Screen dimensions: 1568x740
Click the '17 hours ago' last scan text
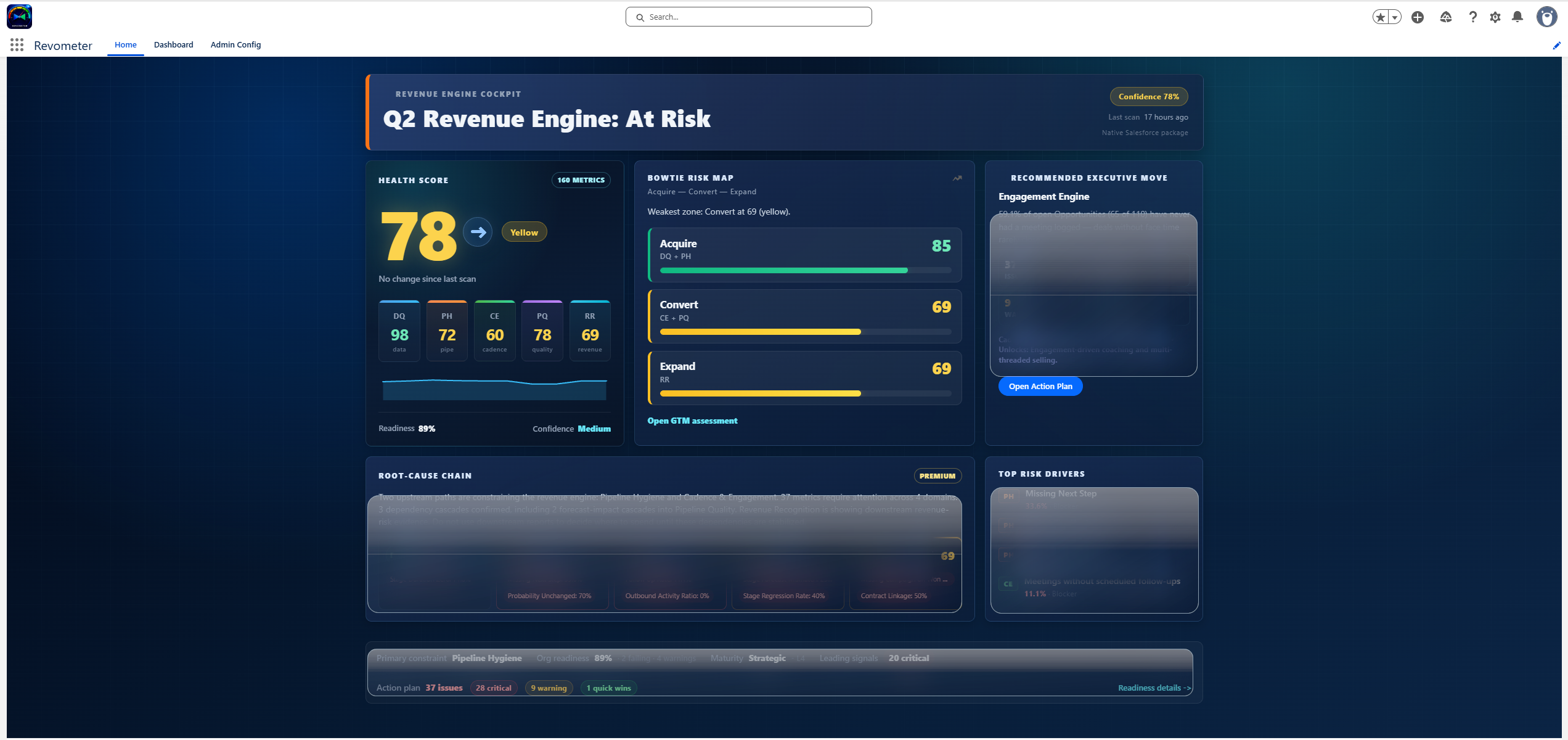[1166, 117]
